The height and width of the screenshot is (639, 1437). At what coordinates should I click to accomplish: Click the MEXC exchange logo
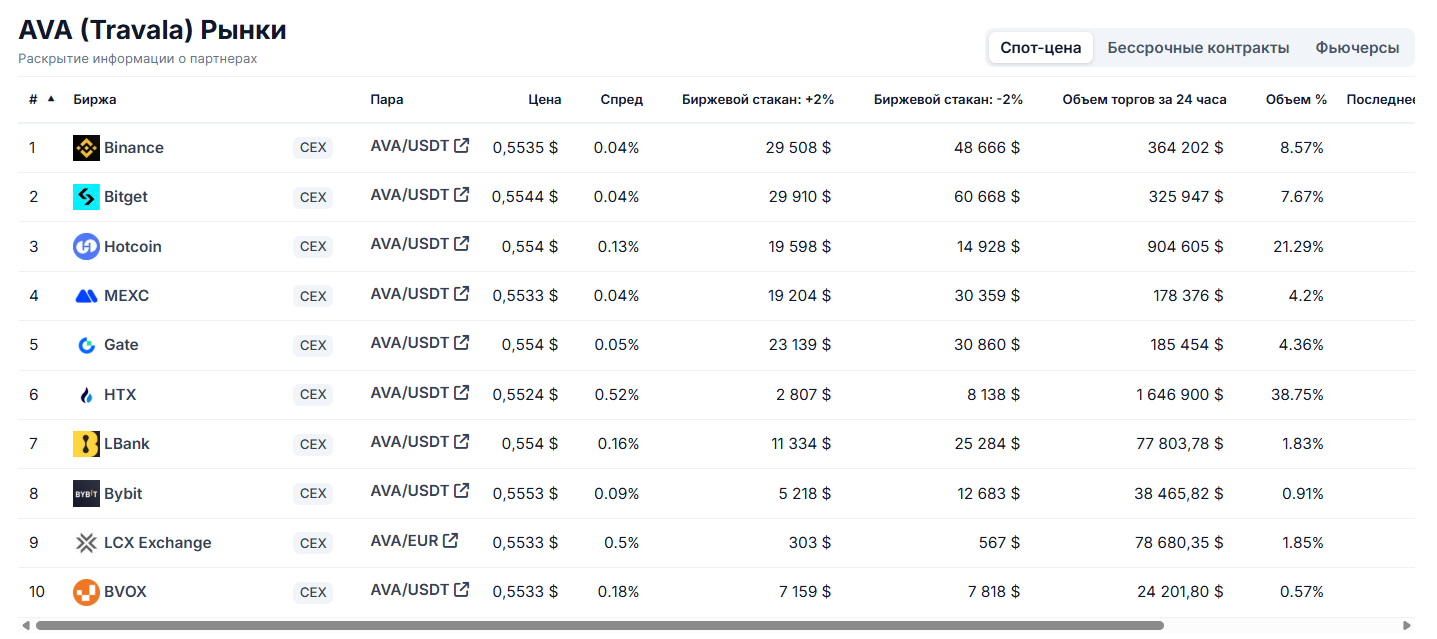click(87, 296)
